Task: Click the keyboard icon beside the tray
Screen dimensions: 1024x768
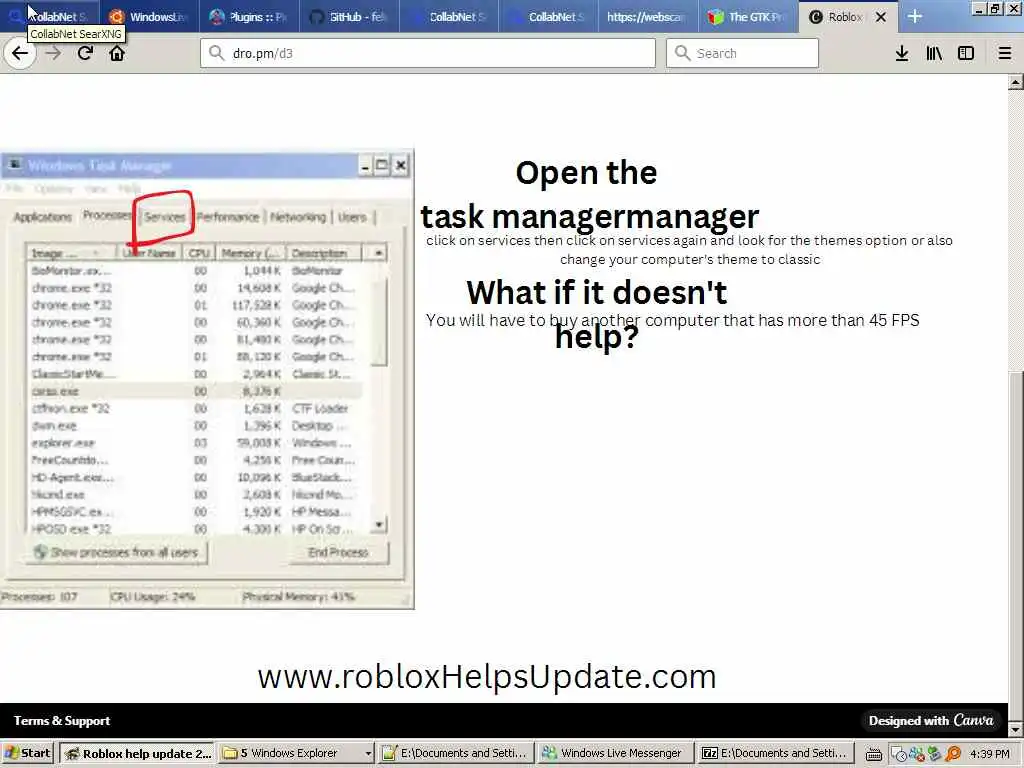Action: [x=874, y=754]
